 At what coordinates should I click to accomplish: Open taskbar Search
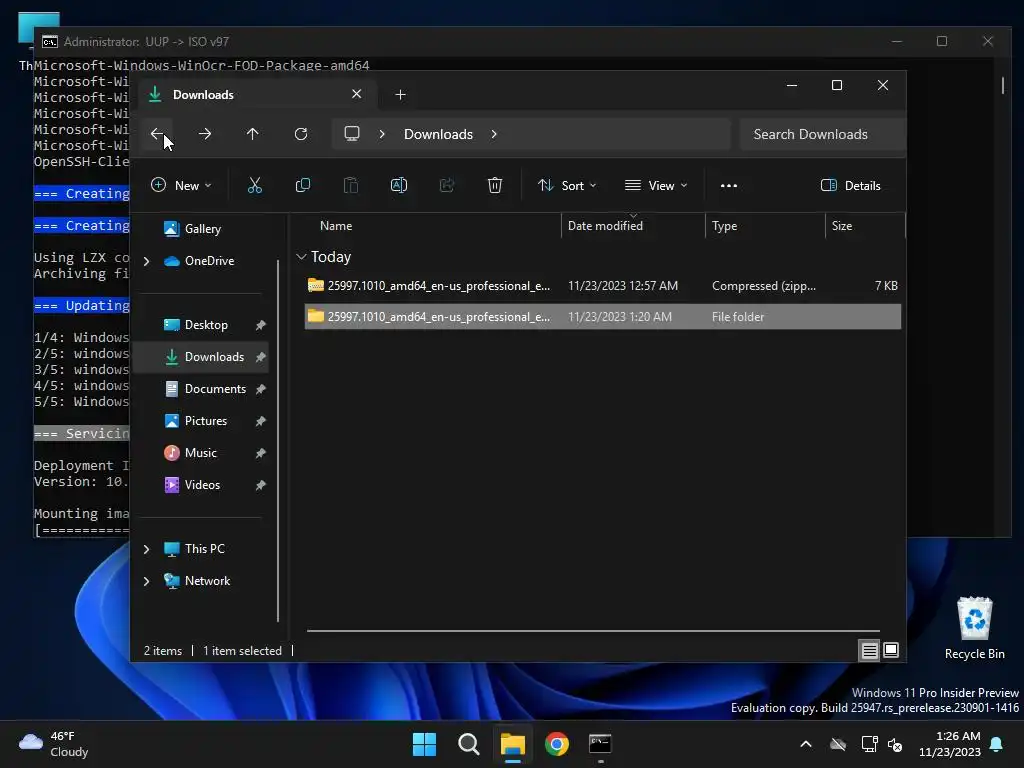click(x=468, y=744)
